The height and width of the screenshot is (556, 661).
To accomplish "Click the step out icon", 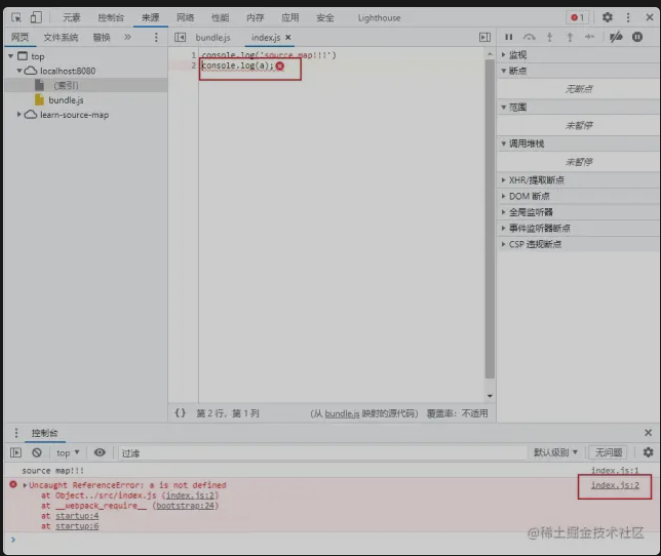I will [570, 37].
